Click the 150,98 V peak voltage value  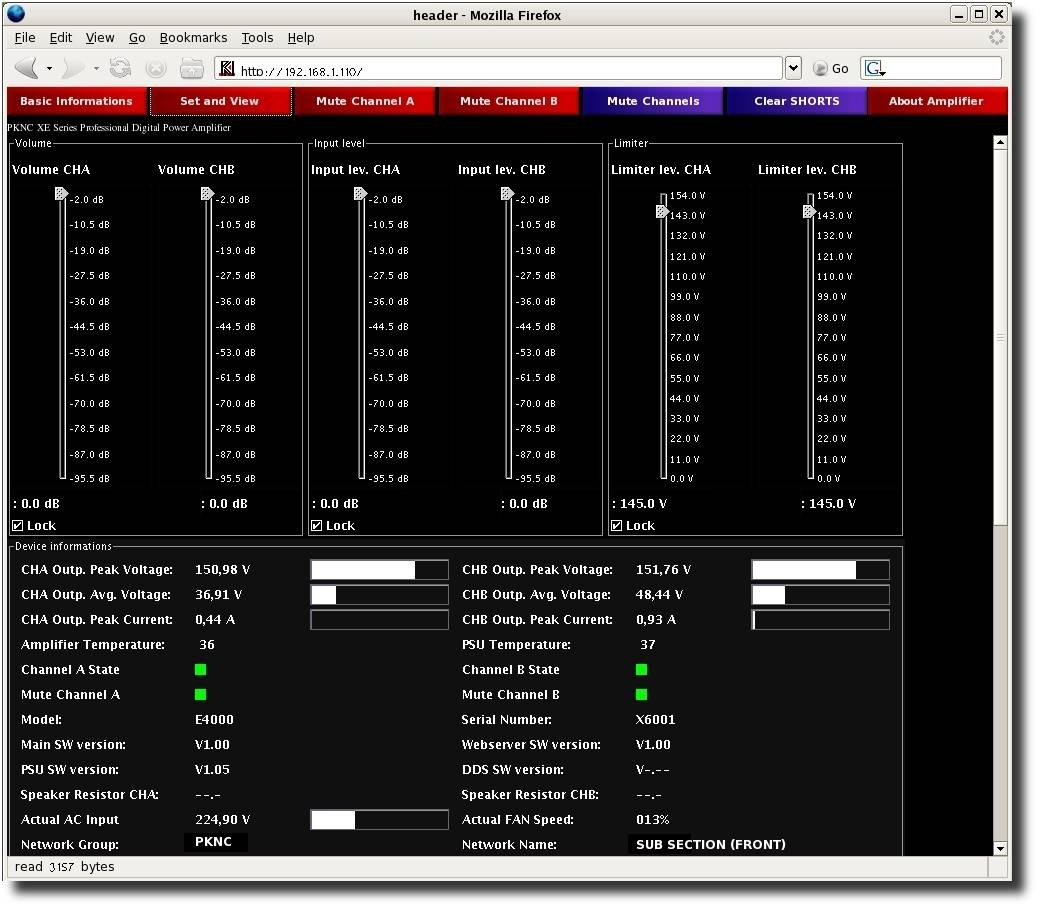tap(223, 570)
